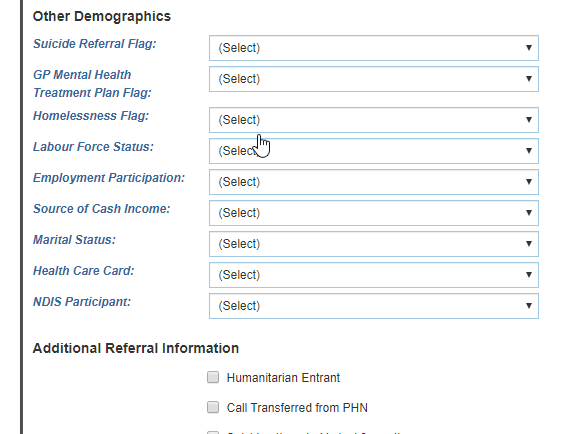
Task: Toggle the partially visible checkbox below PHN
Action: pos(213,433)
